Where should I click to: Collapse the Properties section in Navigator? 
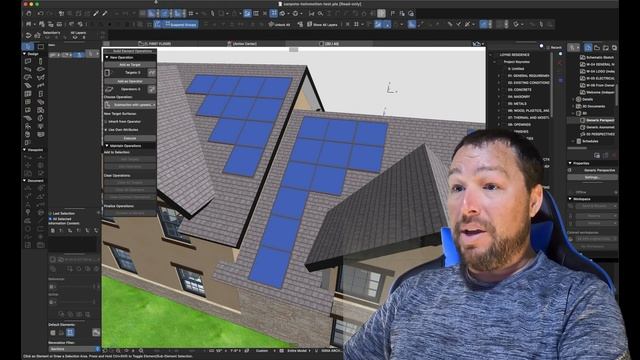pyautogui.click(x=570, y=163)
